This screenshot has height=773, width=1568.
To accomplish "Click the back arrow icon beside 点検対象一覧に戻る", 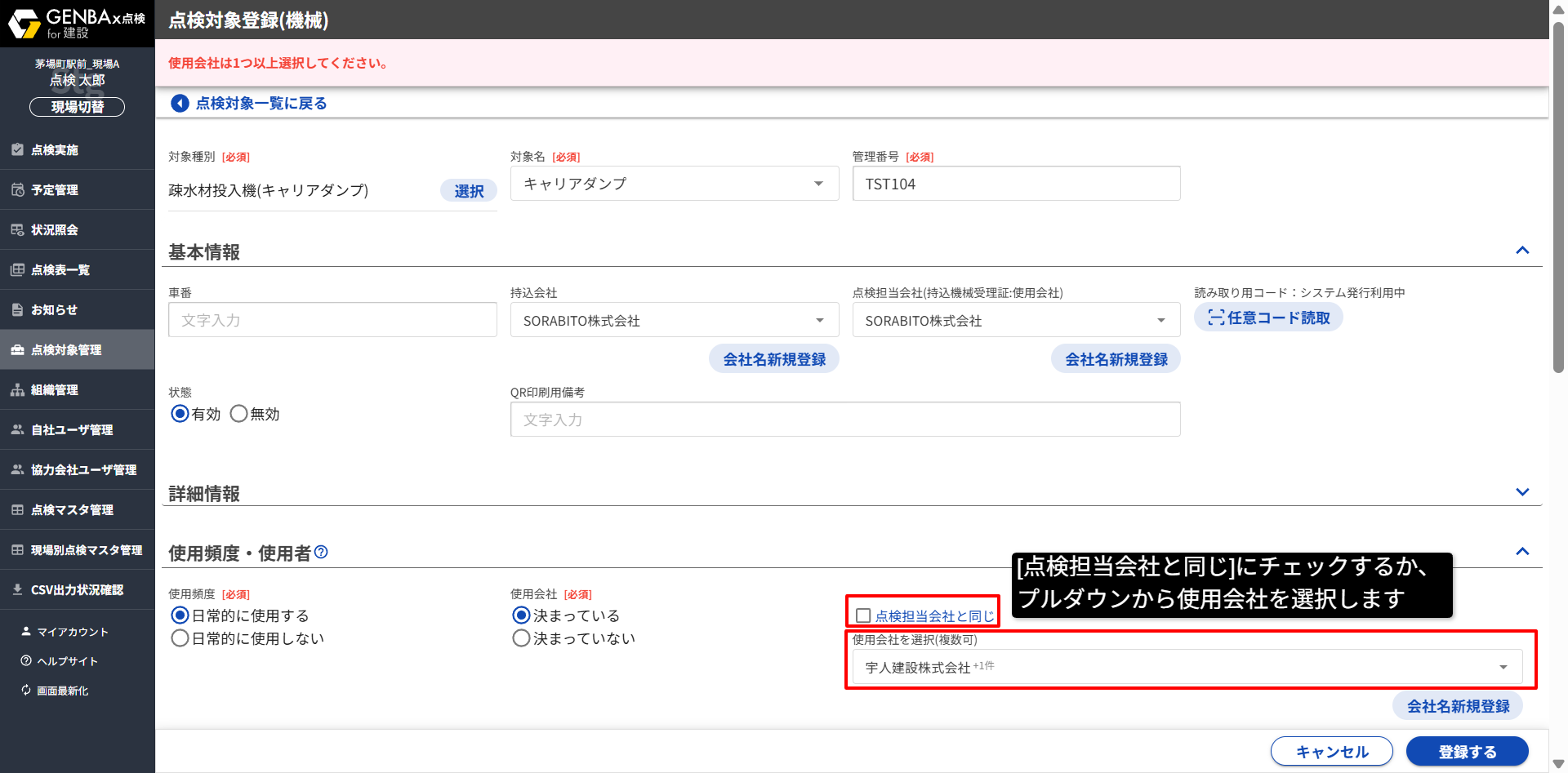I will click(x=180, y=104).
